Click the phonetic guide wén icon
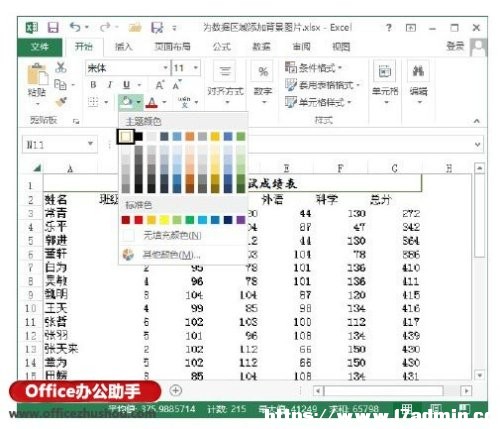 point(184,102)
